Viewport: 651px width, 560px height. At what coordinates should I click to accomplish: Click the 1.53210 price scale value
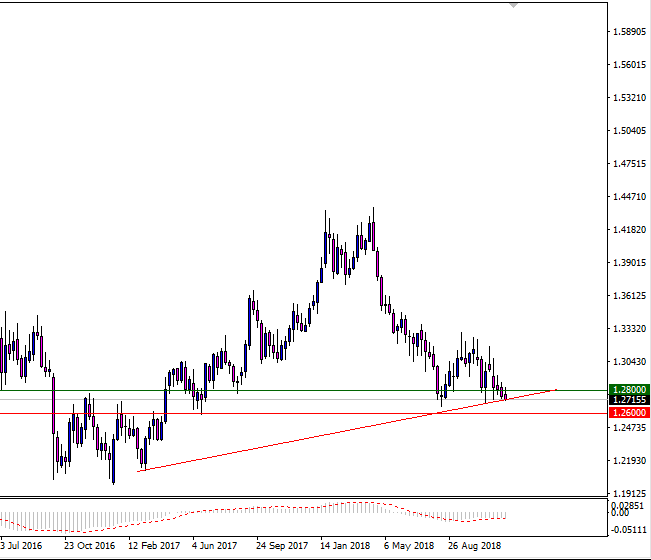[630, 98]
